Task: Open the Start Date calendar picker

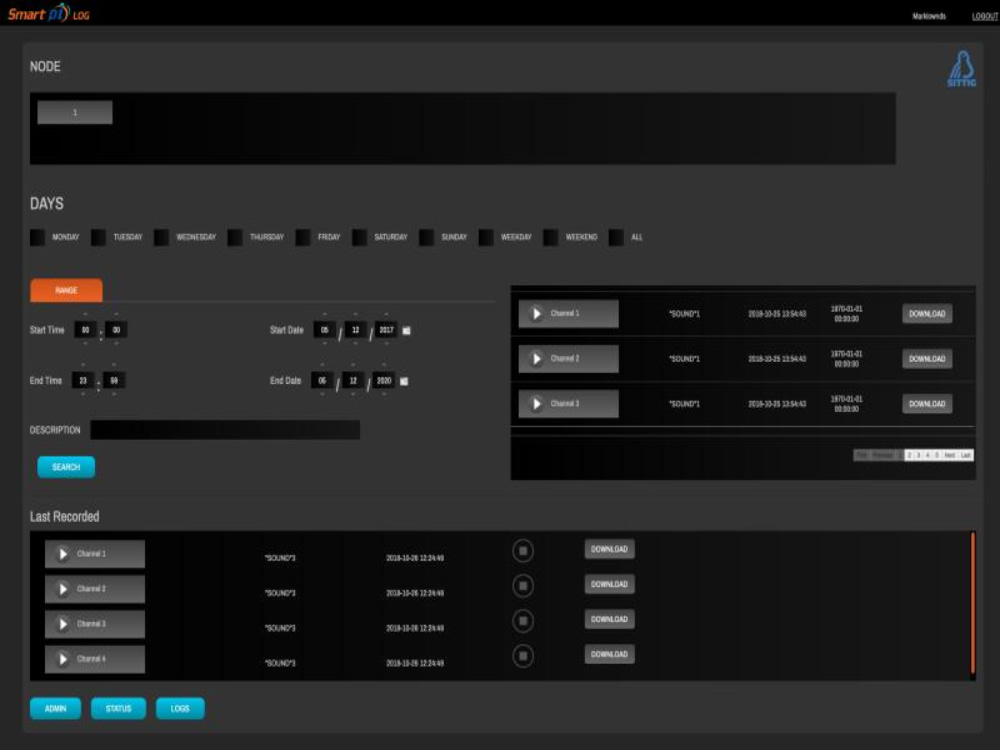Action: click(x=406, y=330)
